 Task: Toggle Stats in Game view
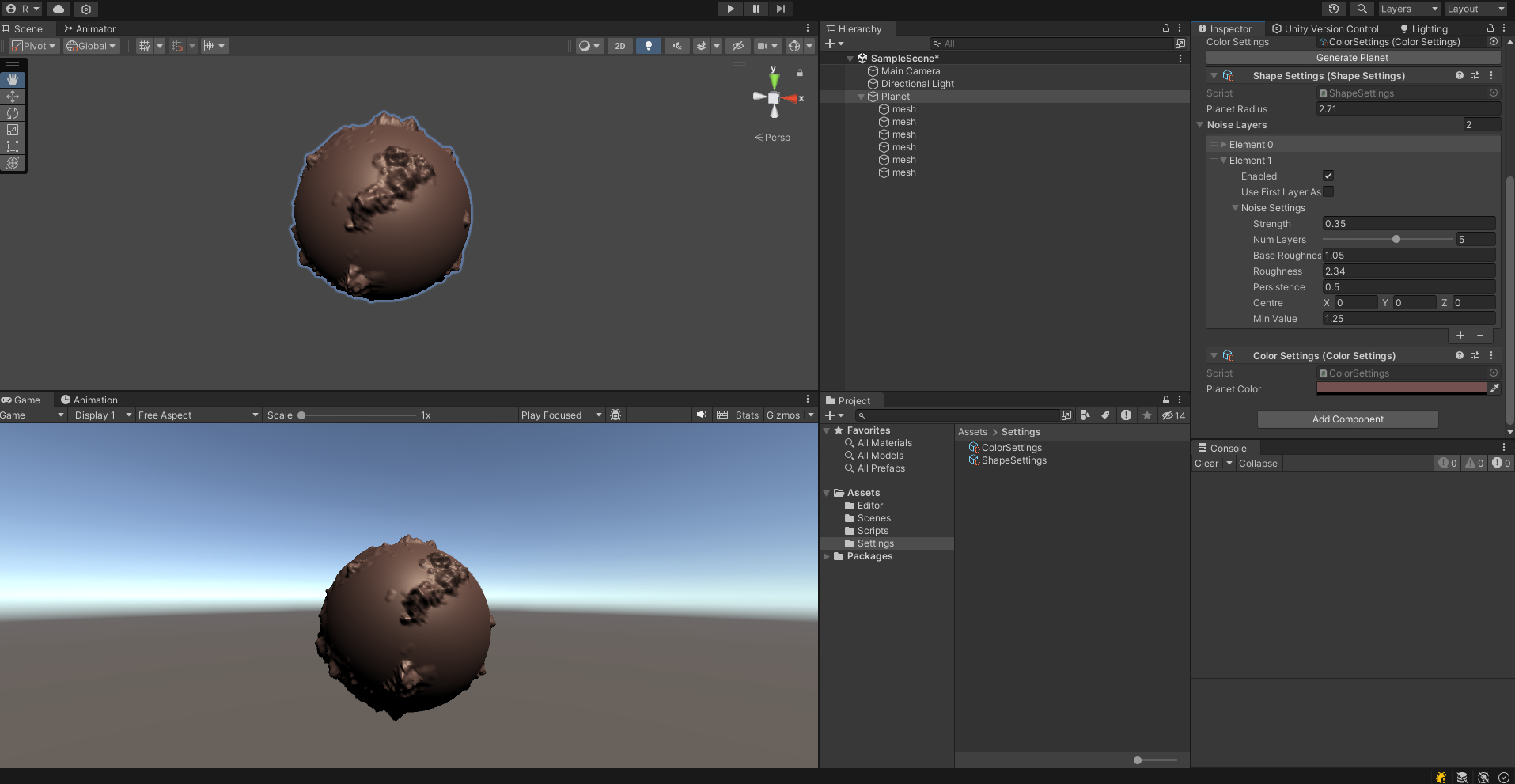[747, 415]
